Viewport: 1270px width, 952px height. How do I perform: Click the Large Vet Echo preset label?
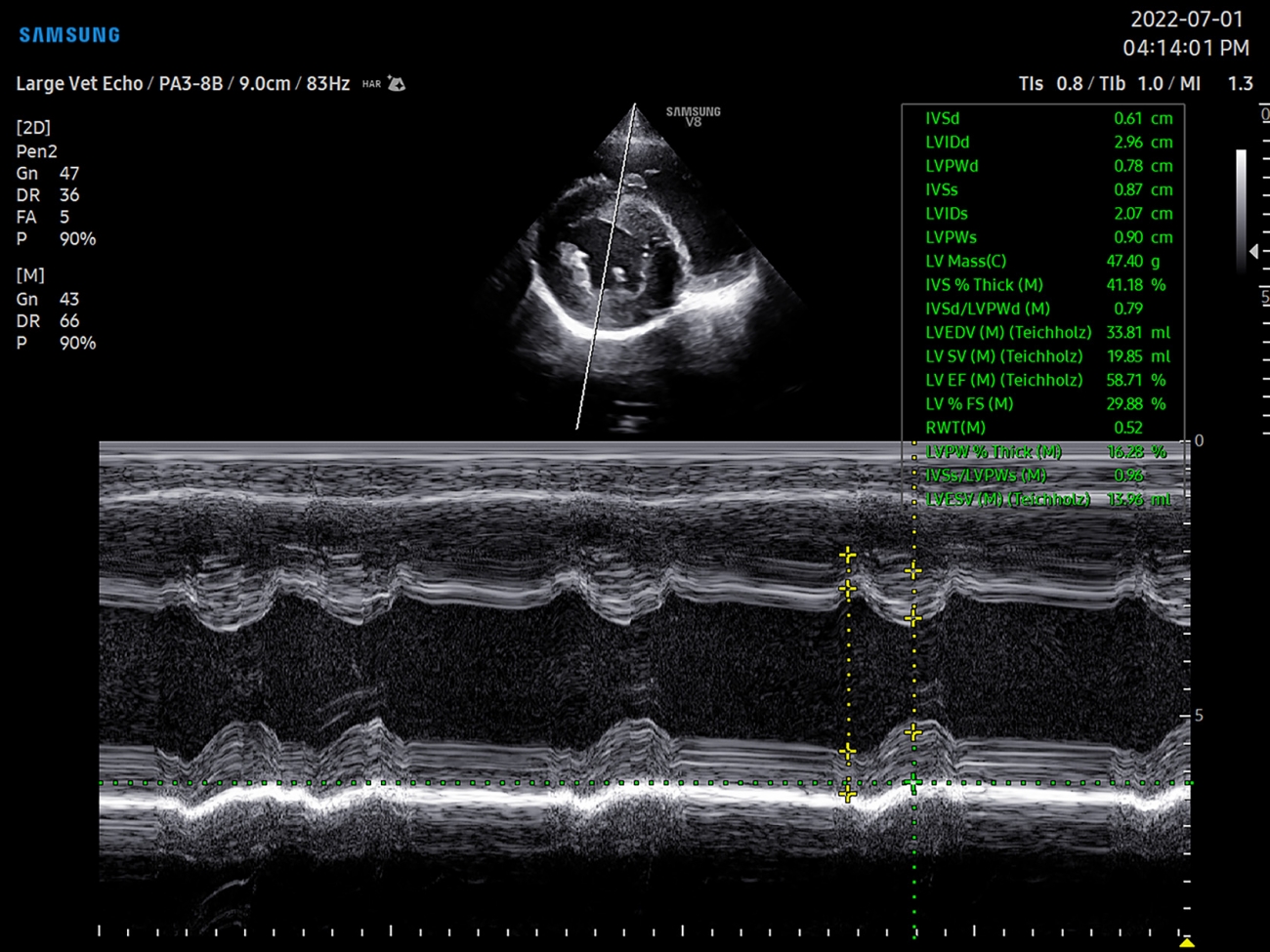coord(79,84)
